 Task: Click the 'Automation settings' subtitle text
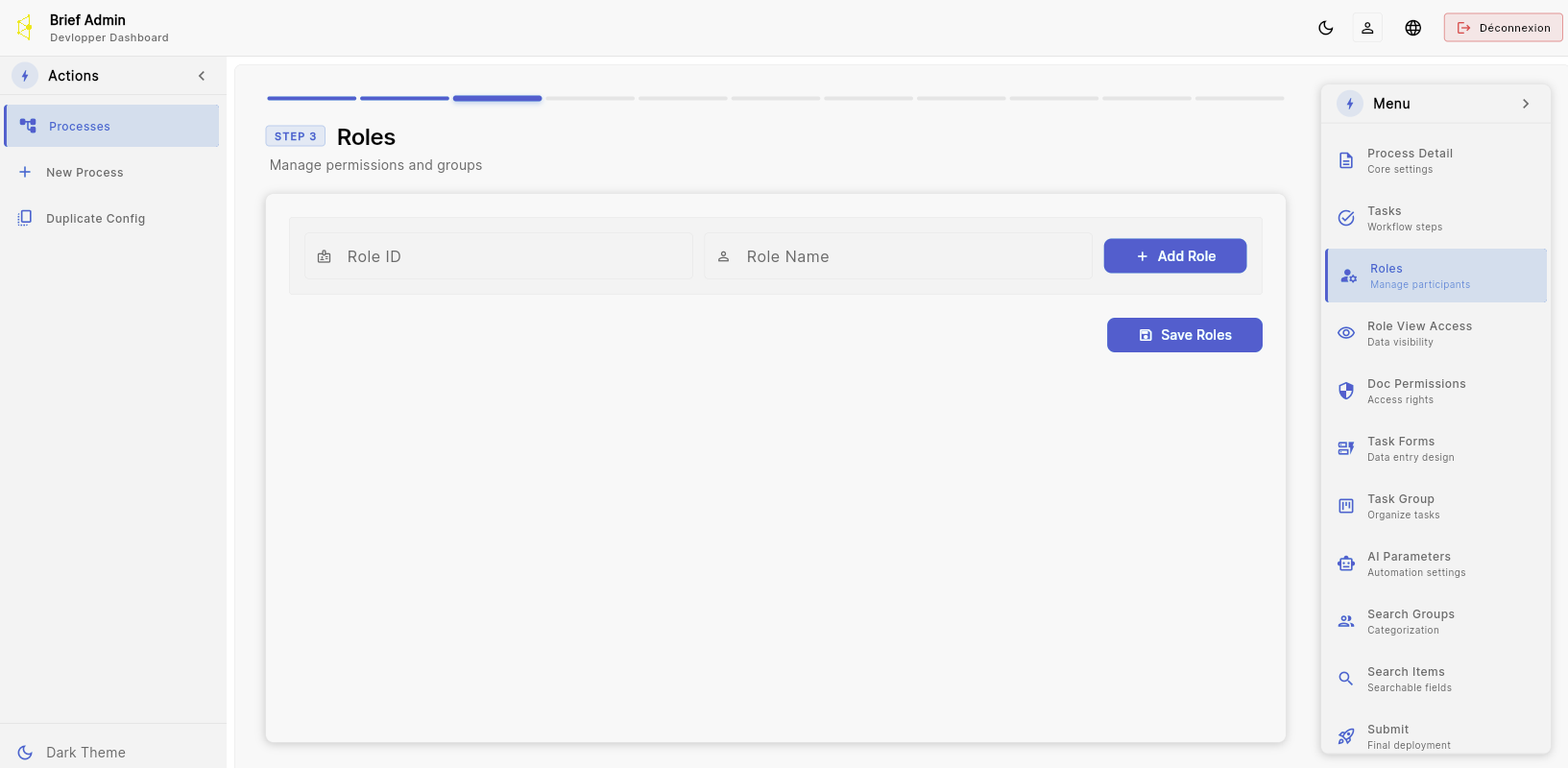pyautogui.click(x=1416, y=573)
